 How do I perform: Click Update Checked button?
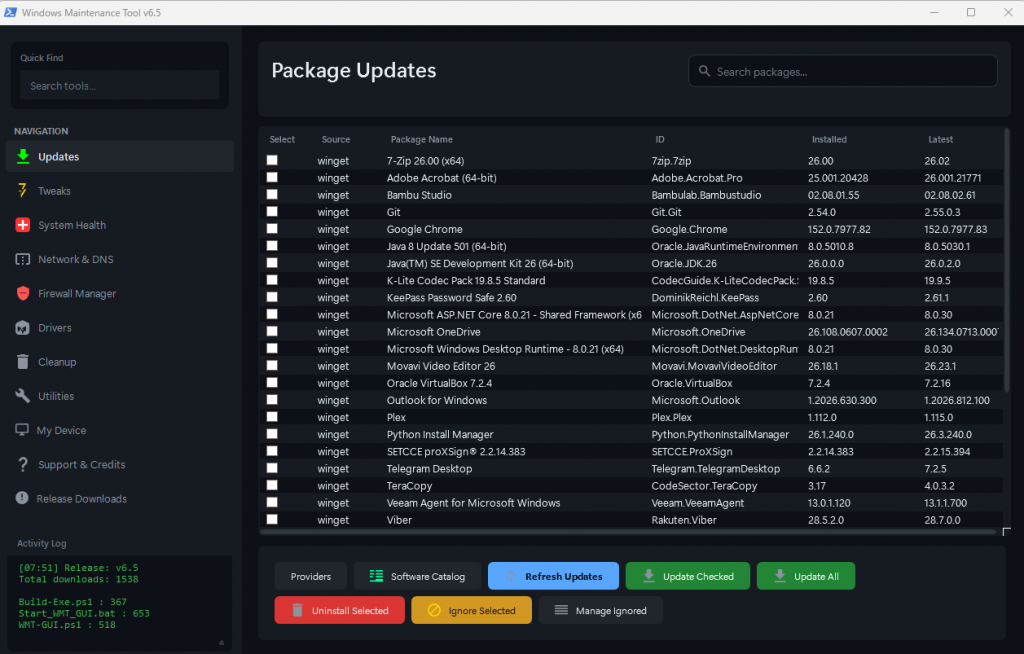click(x=688, y=576)
